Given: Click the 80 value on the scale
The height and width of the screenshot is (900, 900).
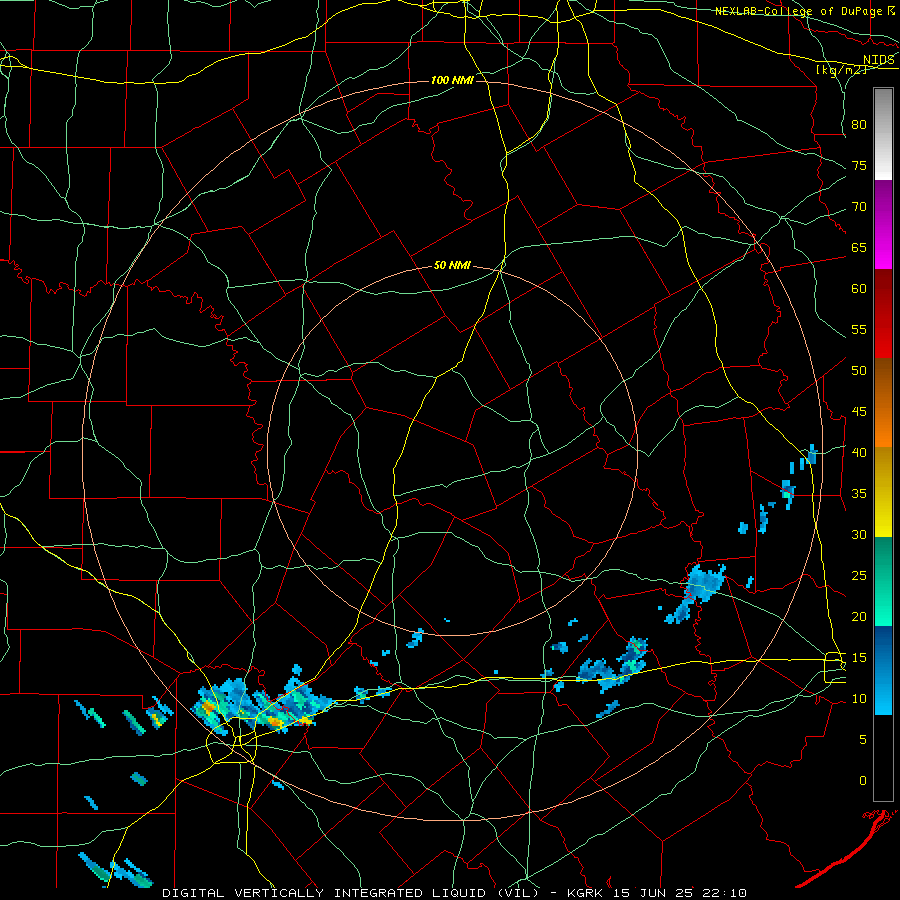Looking at the screenshot, I should pyautogui.click(x=859, y=125).
